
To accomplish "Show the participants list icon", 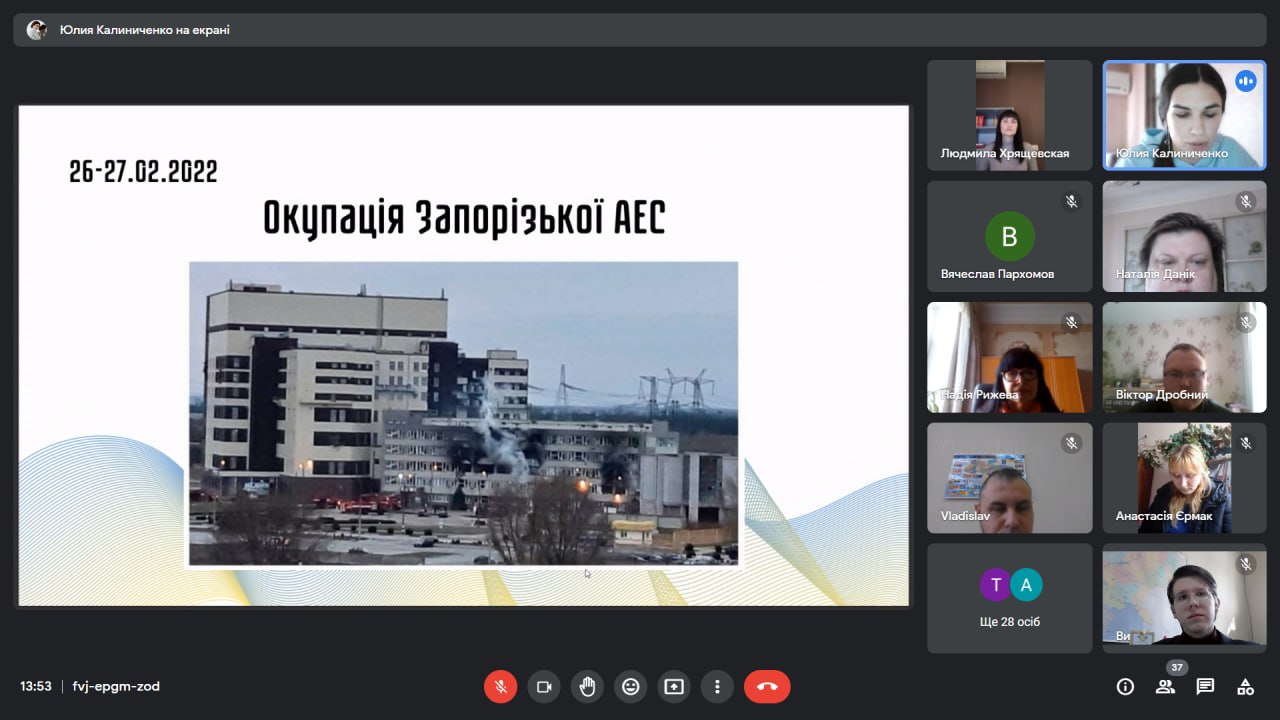I will pyautogui.click(x=1165, y=687).
